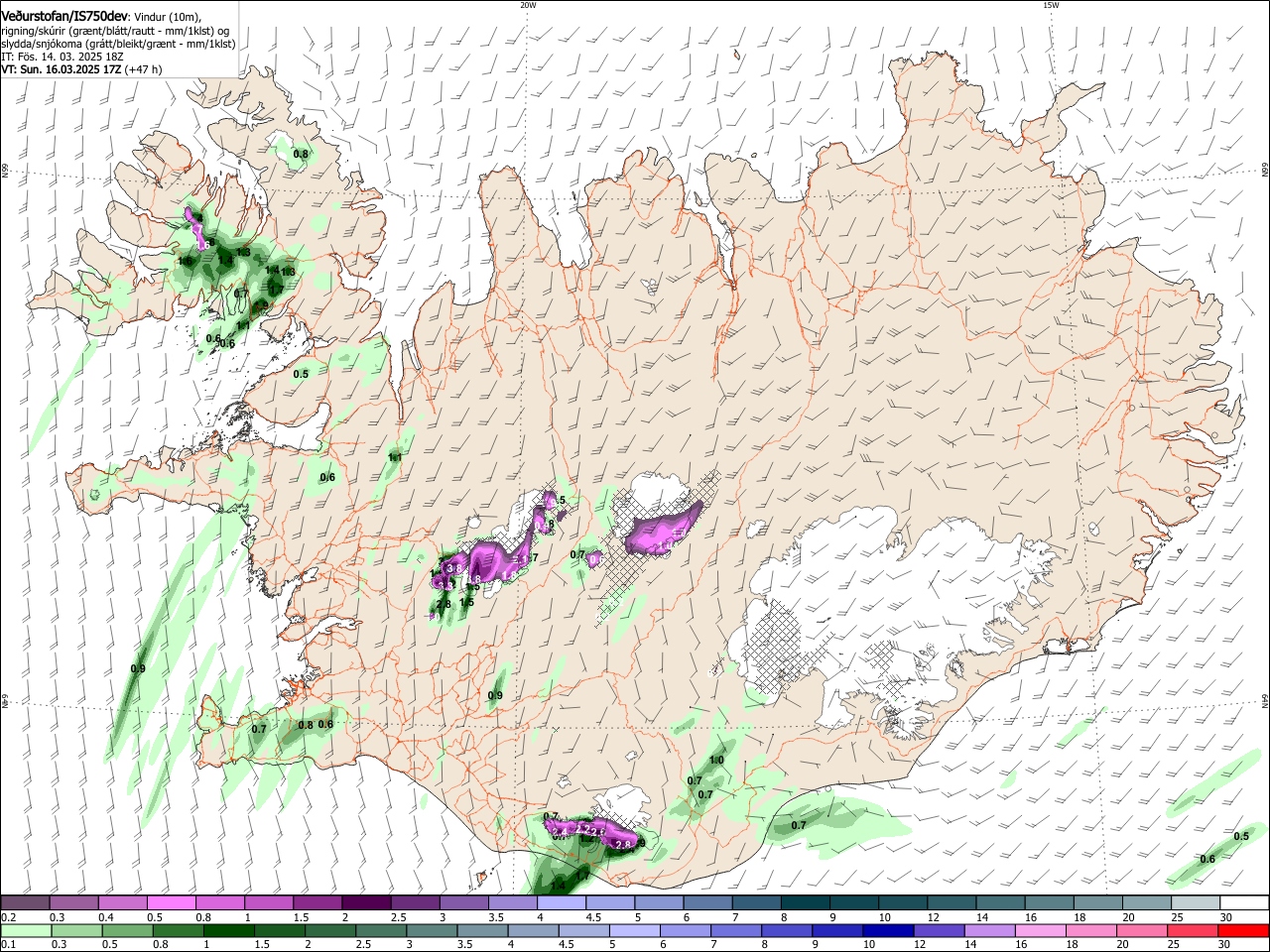Pick lower legend swatch between 25 and 30

pos(1194,930)
